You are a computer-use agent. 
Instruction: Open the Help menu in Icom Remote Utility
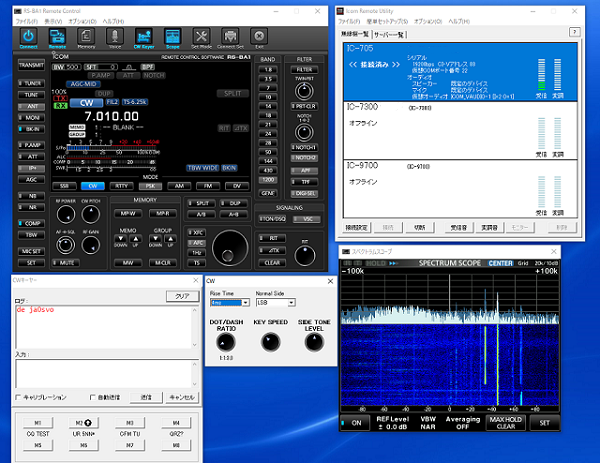point(459,21)
